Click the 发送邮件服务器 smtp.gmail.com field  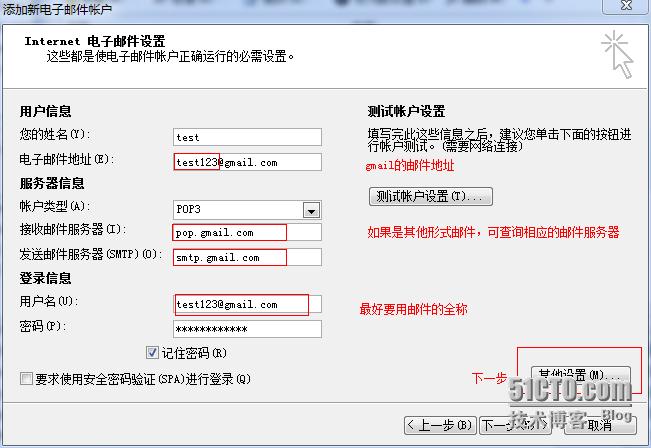pos(247,257)
